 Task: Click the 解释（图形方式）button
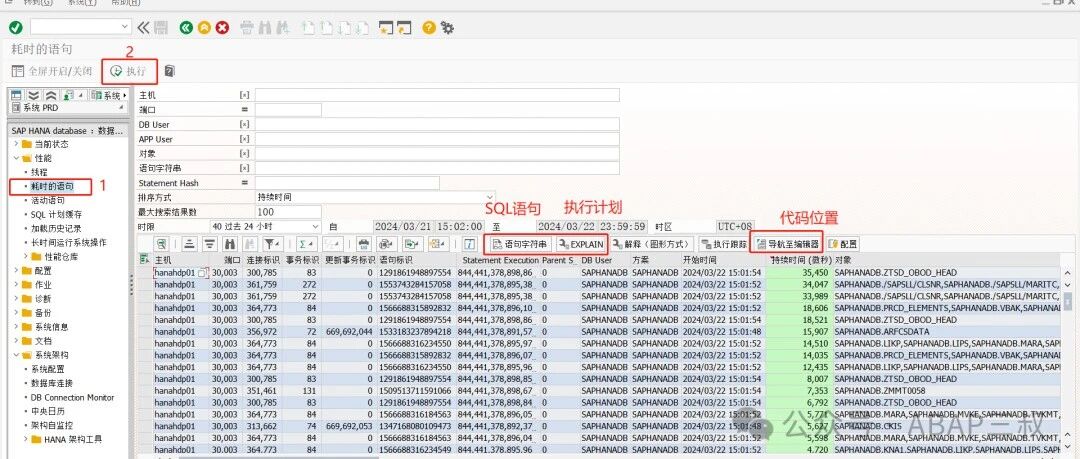click(x=652, y=244)
